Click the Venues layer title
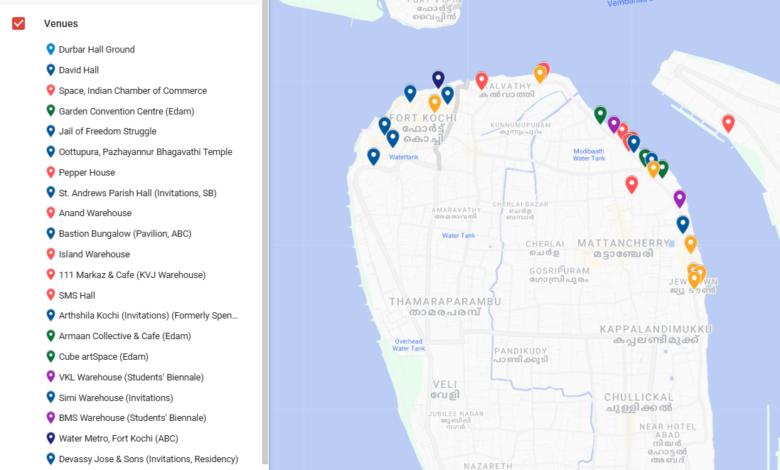Image resolution: width=780 pixels, height=470 pixels. click(61, 23)
